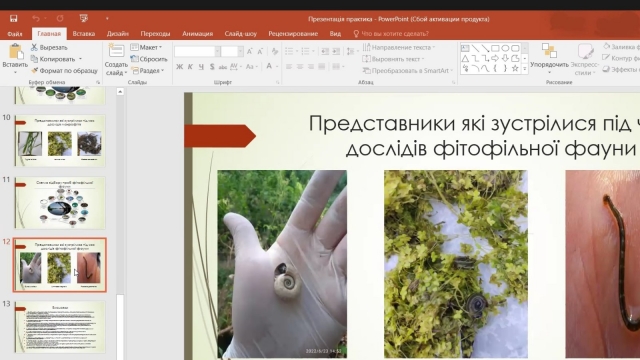The image size is (640, 360).
Task: Open the Анимация tab
Action: coord(198,34)
